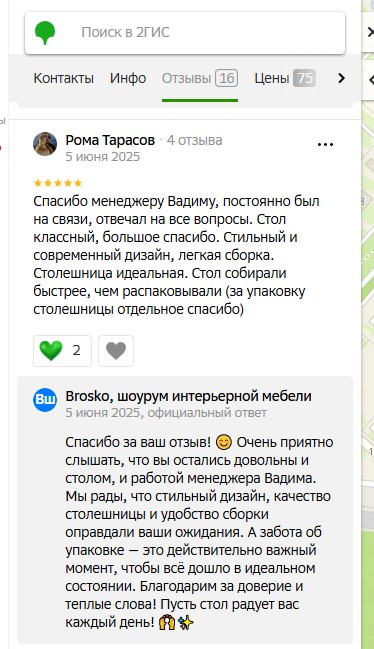Toggle the gray heart dislike button
Image resolution: width=374 pixels, height=649 pixels.
tap(116, 351)
